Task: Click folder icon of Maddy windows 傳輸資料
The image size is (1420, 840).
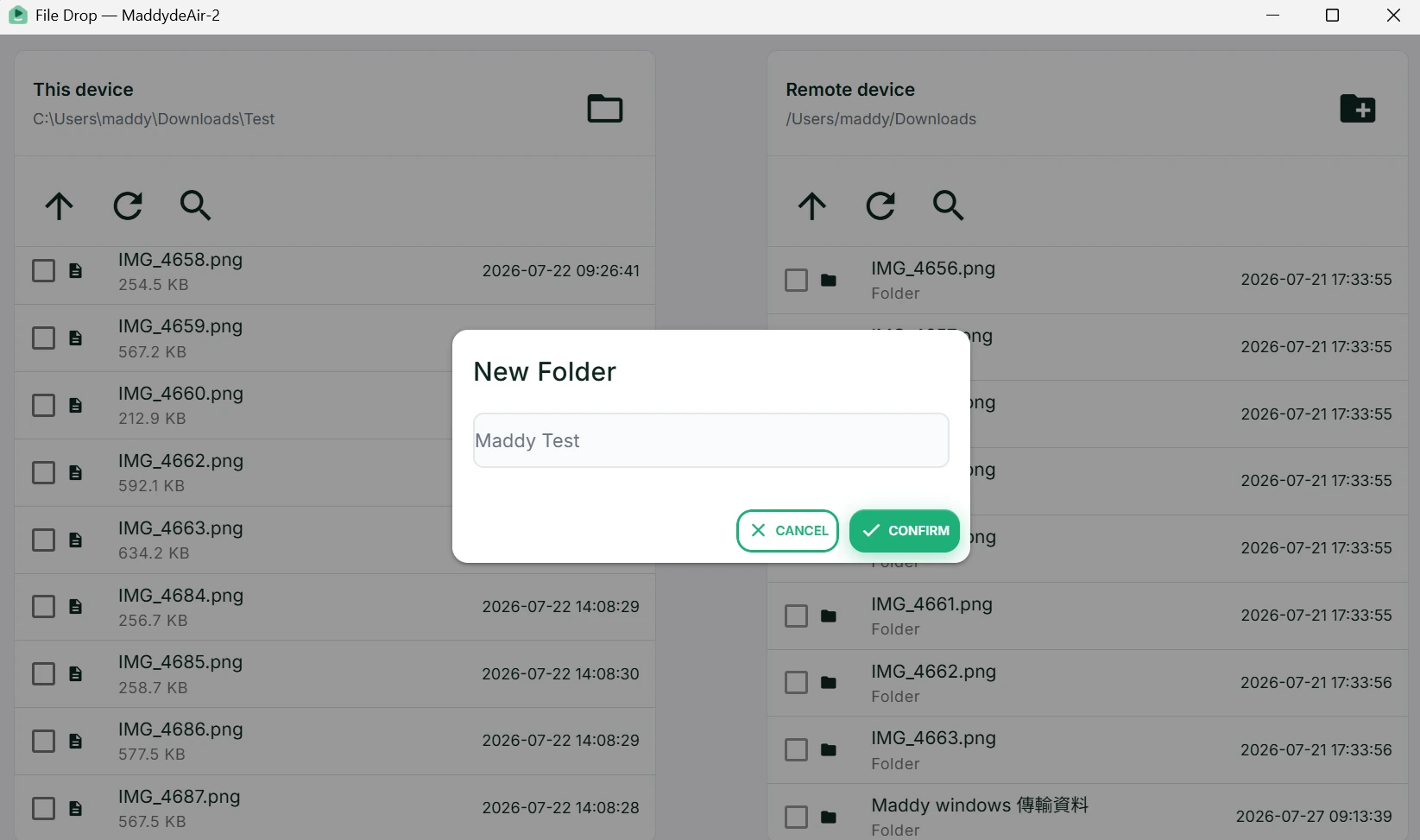Action: click(829, 817)
